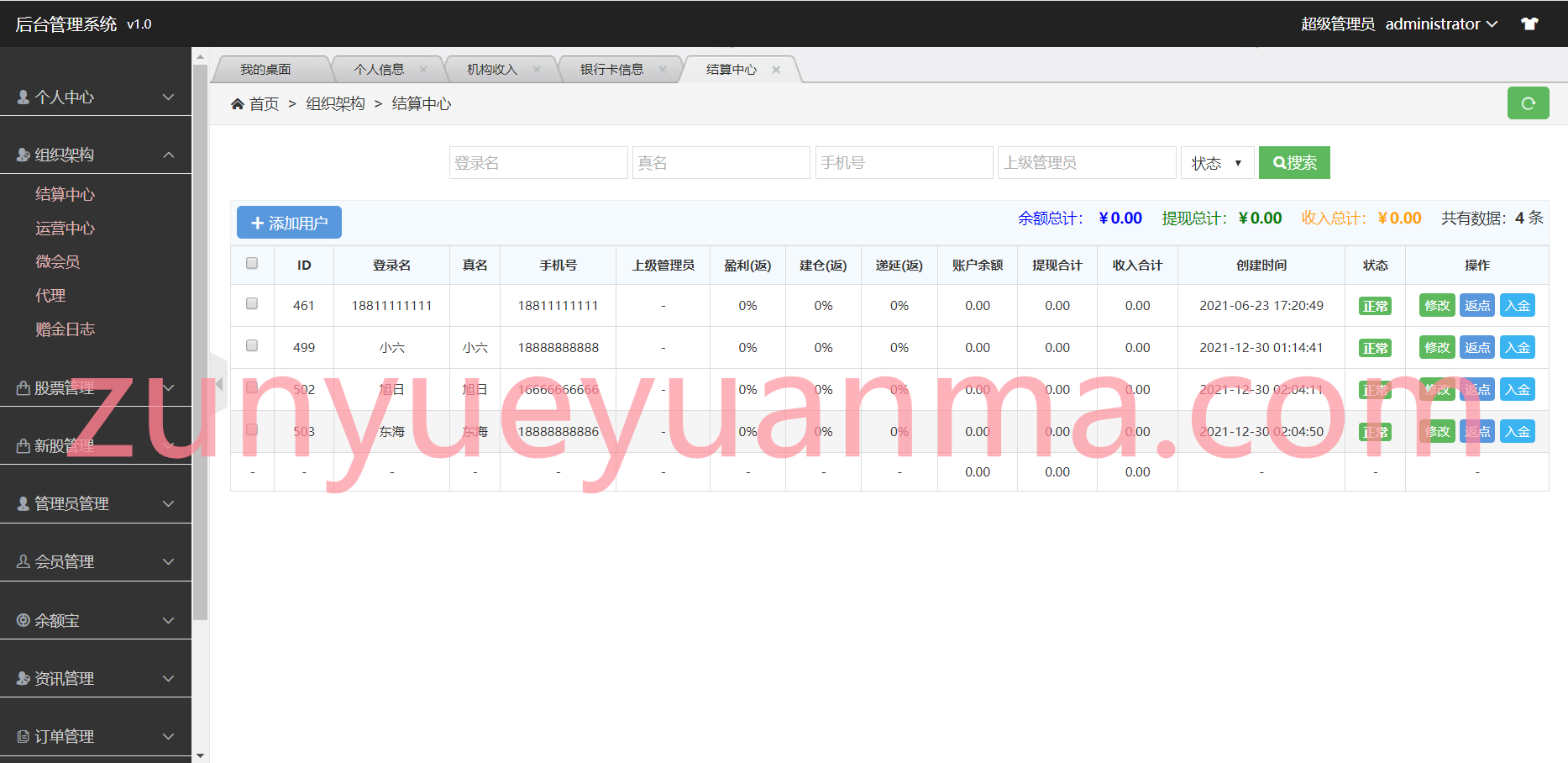Click the 管理员管理 person icon

click(24, 503)
